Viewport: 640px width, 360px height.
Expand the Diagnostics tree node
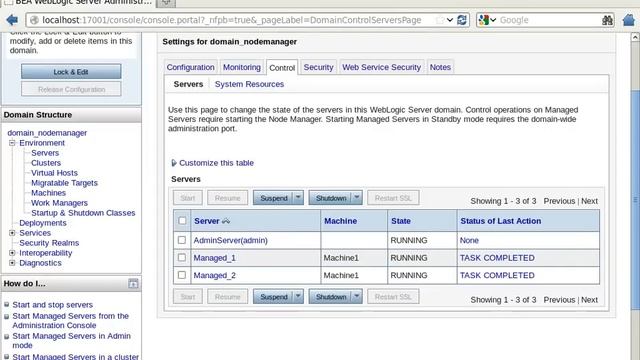(x=12, y=263)
